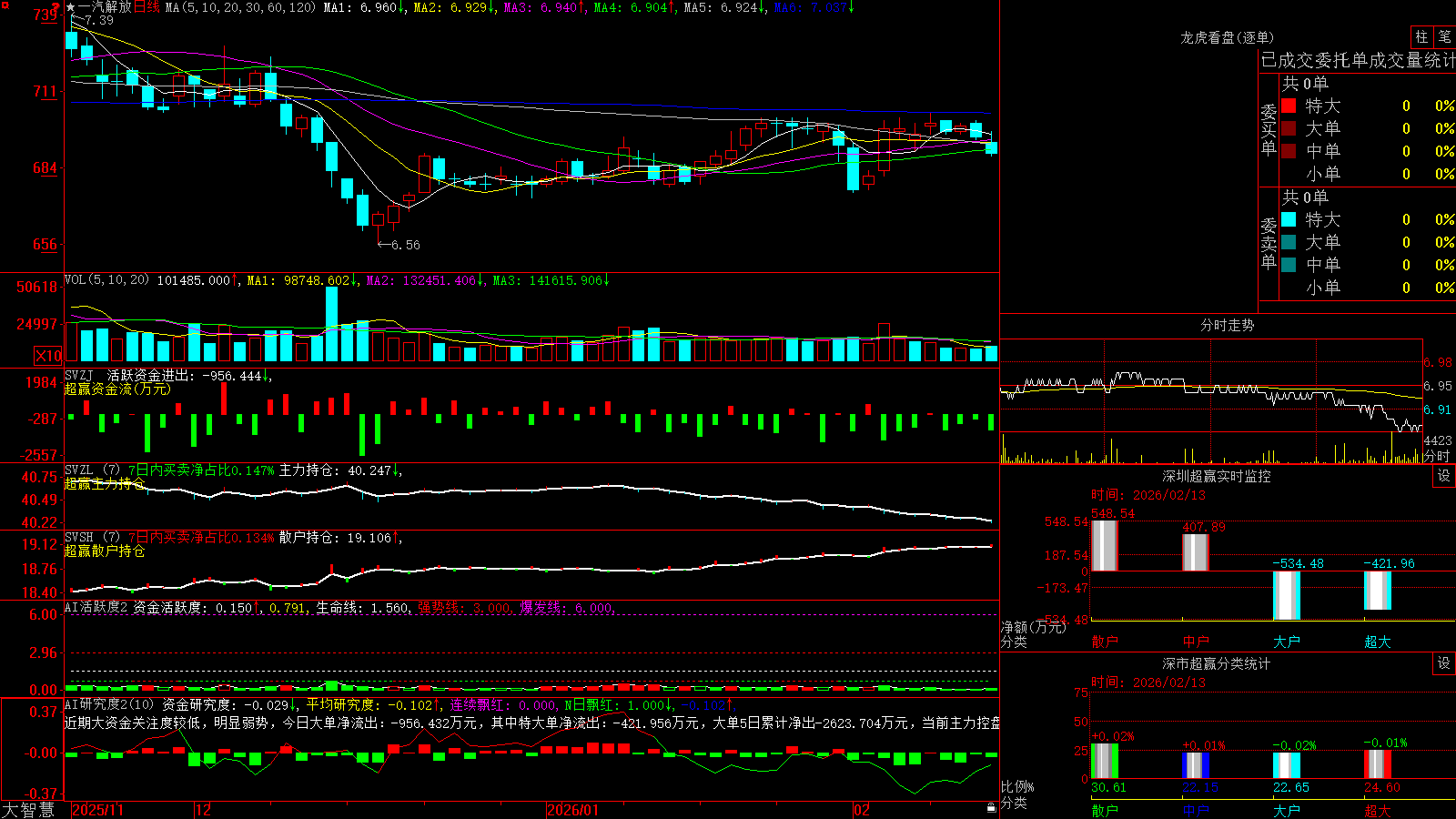This screenshot has width=1456, height=819.
Task: Click the dark red swatch for buy-side 中单
Action: click(1289, 150)
